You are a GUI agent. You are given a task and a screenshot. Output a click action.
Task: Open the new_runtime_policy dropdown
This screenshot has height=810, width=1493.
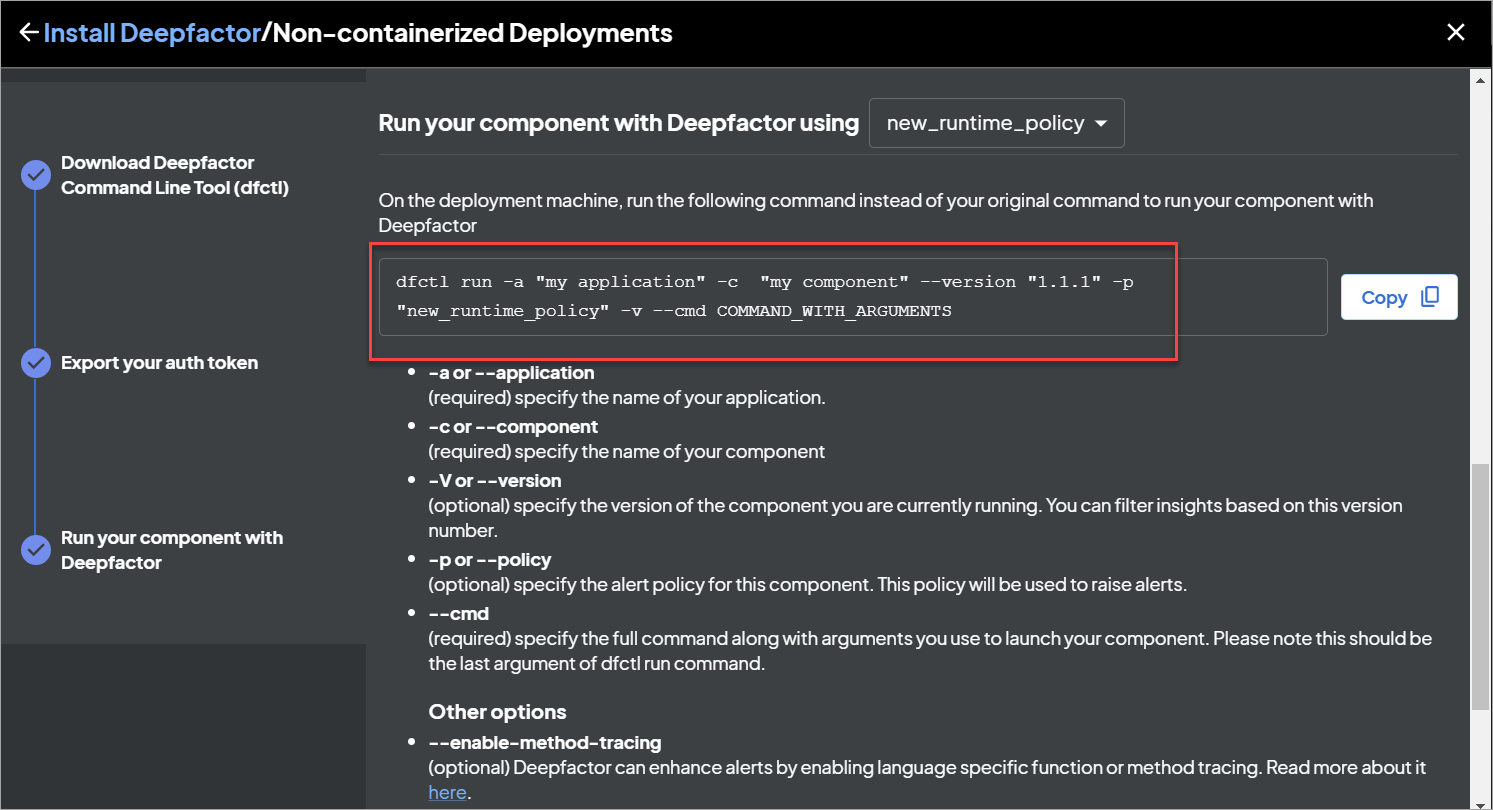(x=996, y=123)
